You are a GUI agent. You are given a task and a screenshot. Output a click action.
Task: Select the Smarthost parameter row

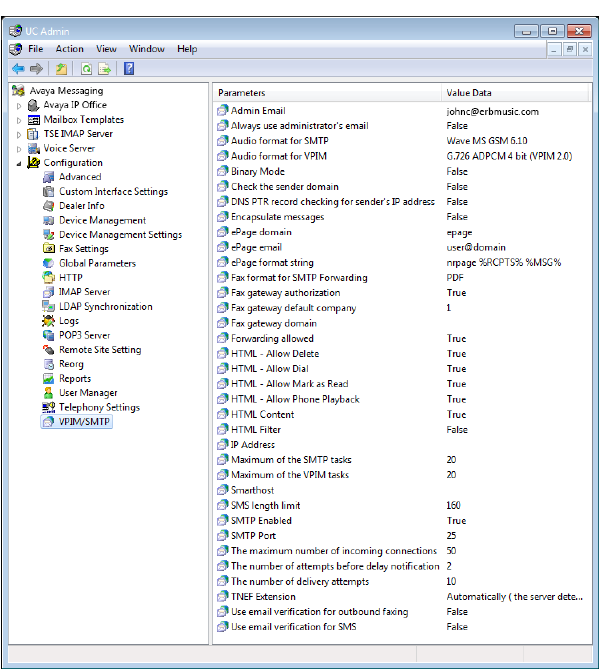point(402,490)
